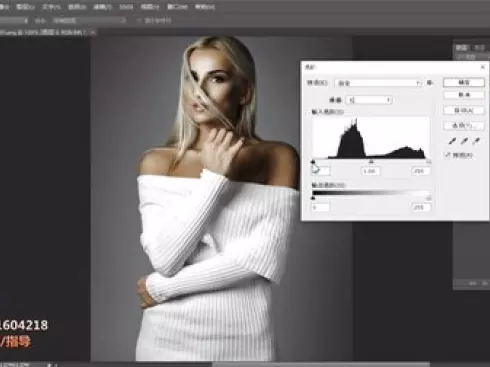Toggle the checkbox in the options bar
This screenshot has height=367, width=490.
click(x=139, y=20)
